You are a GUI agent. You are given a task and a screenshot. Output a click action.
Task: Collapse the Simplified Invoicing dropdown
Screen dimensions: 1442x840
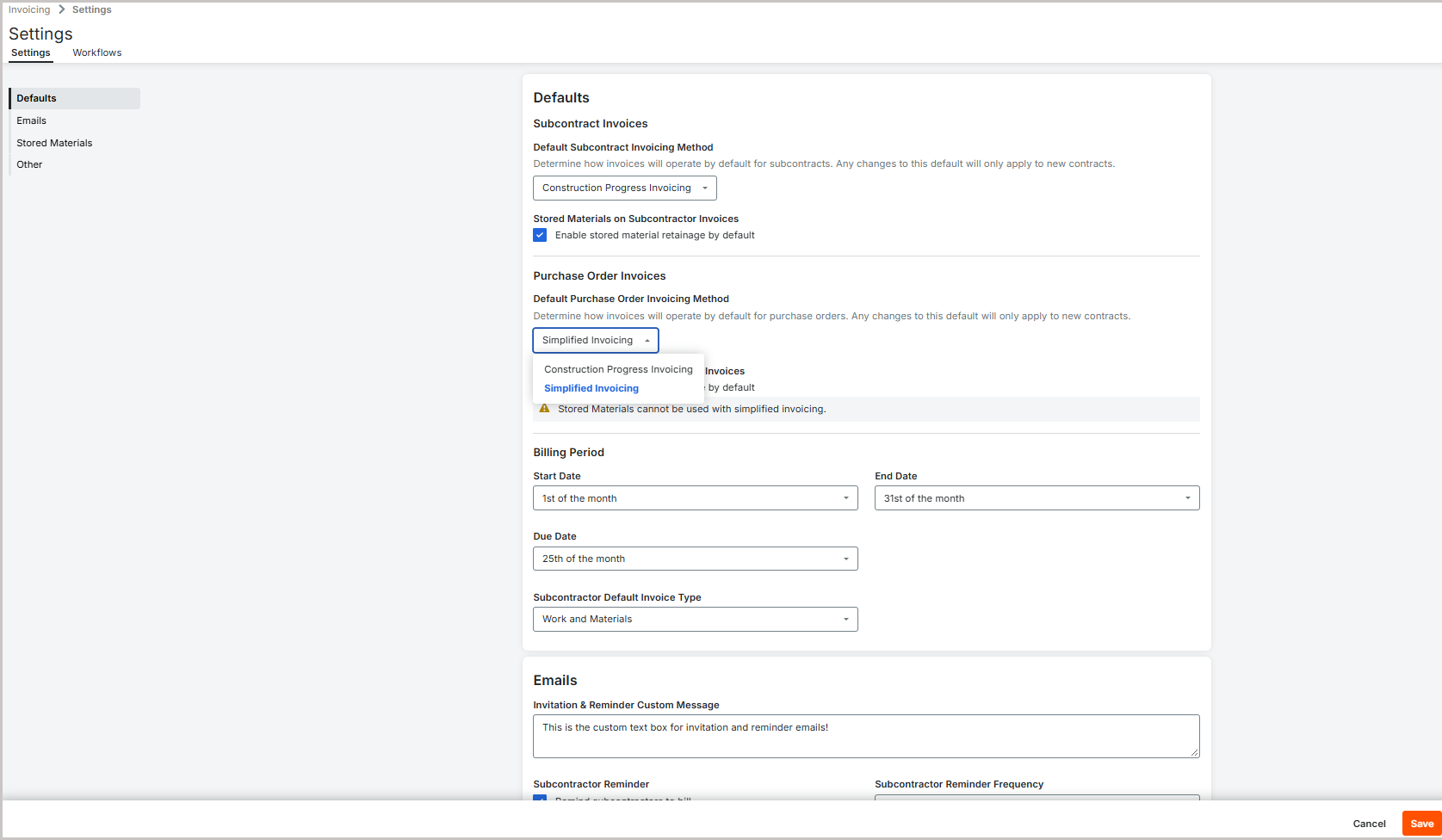coord(596,340)
